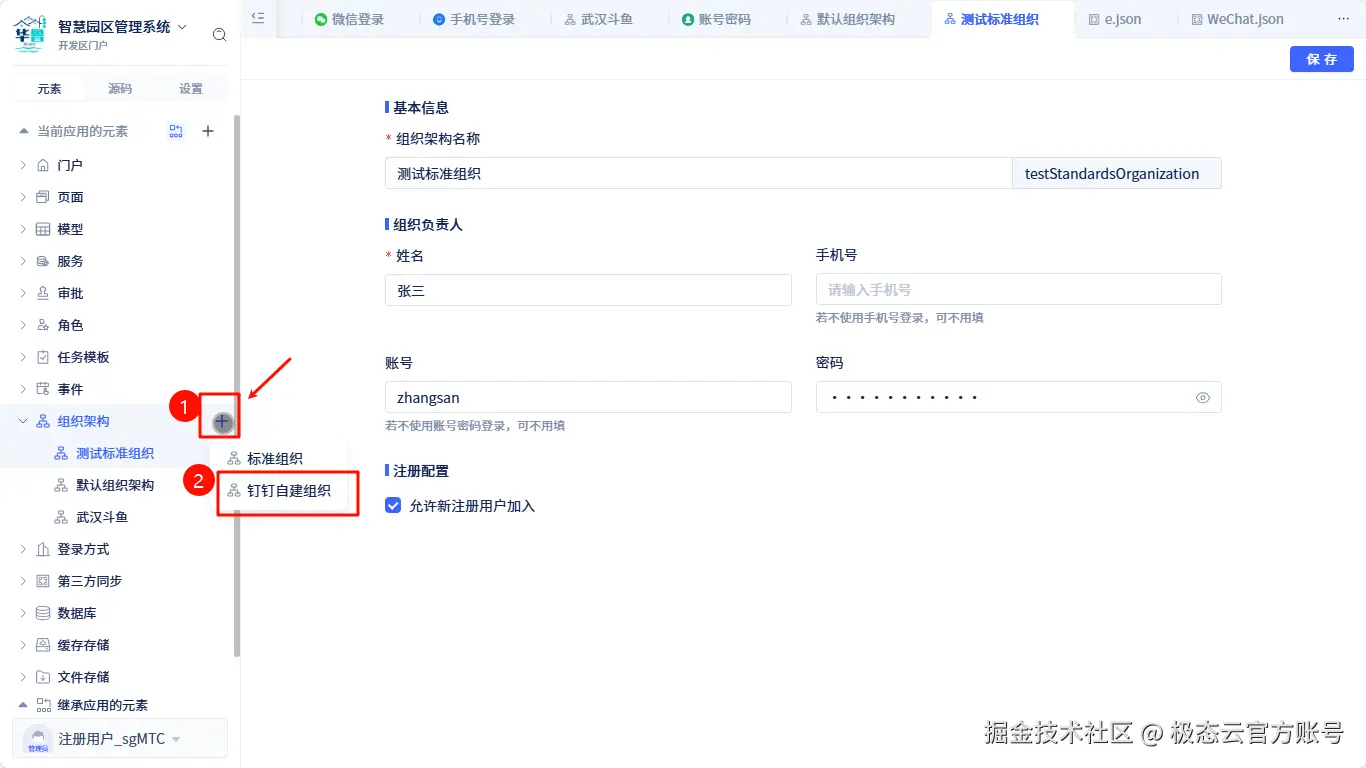Select 测试标准组织 tree item
This screenshot has height=768, width=1366.
(x=115, y=453)
